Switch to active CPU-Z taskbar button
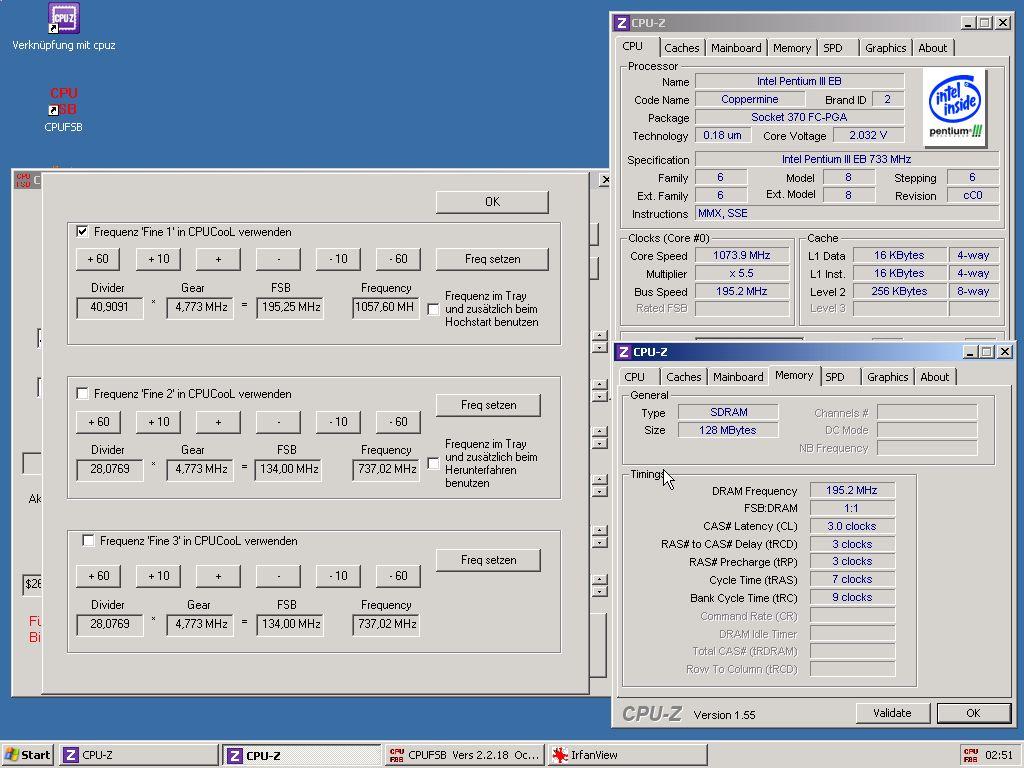Viewport: 1024px width, 768px height. [x=302, y=755]
